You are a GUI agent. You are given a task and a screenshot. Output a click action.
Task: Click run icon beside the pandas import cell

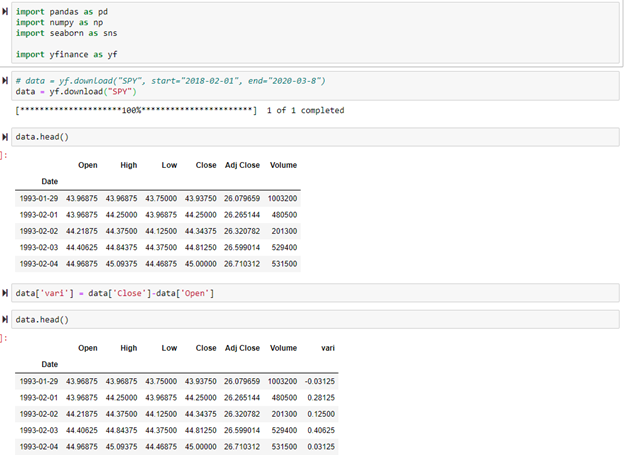(x=6, y=11)
